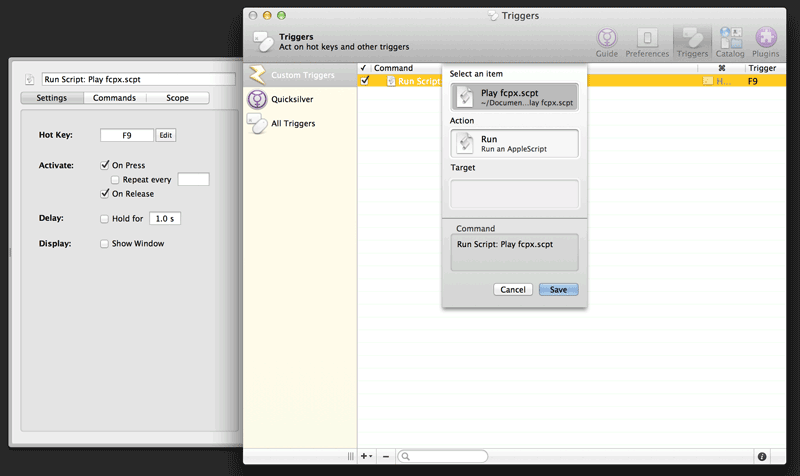Select the Quicksilver sidebar group
Screen dimensions: 800x476
click(300, 99)
